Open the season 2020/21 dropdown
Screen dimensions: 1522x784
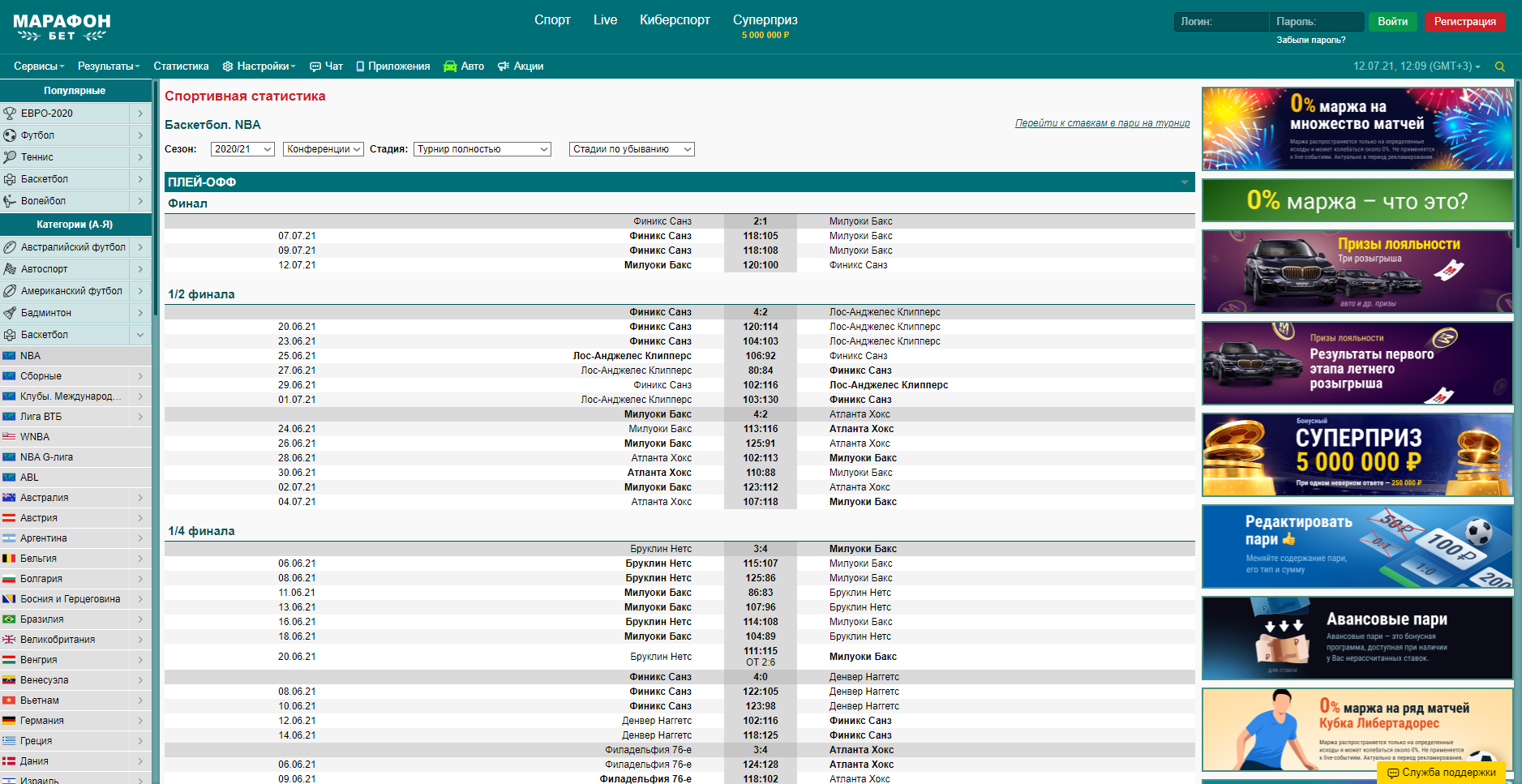coord(243,149)
